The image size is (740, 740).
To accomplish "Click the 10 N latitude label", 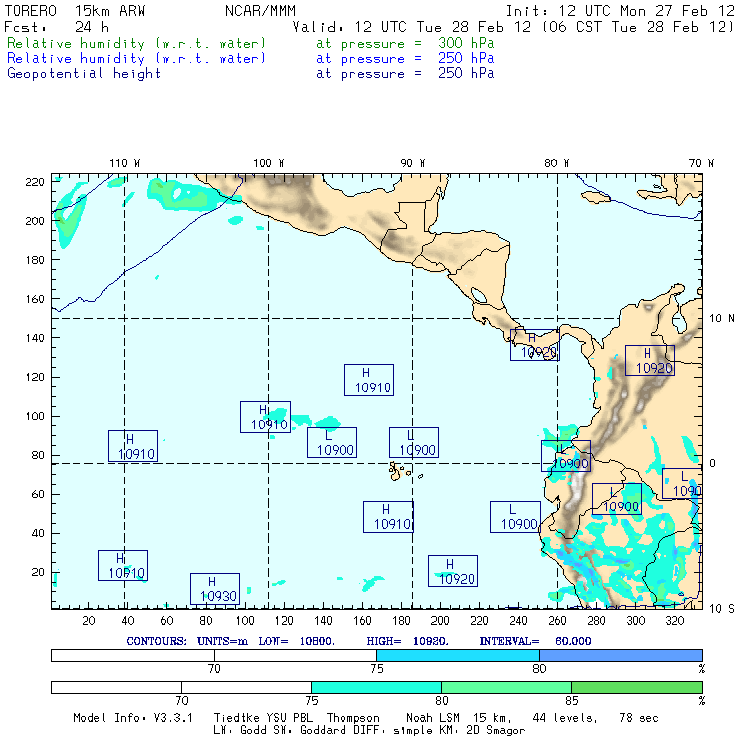I will pyautogui.click(x=722, y=318).
